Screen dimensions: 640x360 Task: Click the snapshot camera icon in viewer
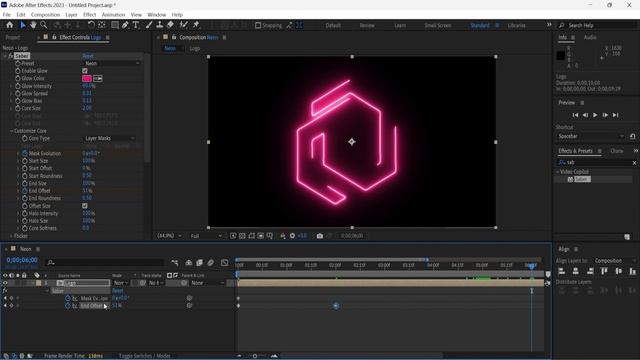point(320,236)
